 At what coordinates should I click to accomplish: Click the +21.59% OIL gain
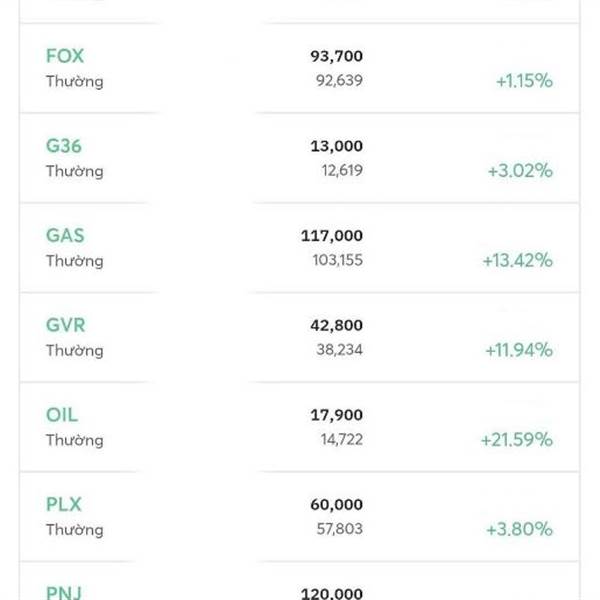pyautogui.click(x=516, y=440)
